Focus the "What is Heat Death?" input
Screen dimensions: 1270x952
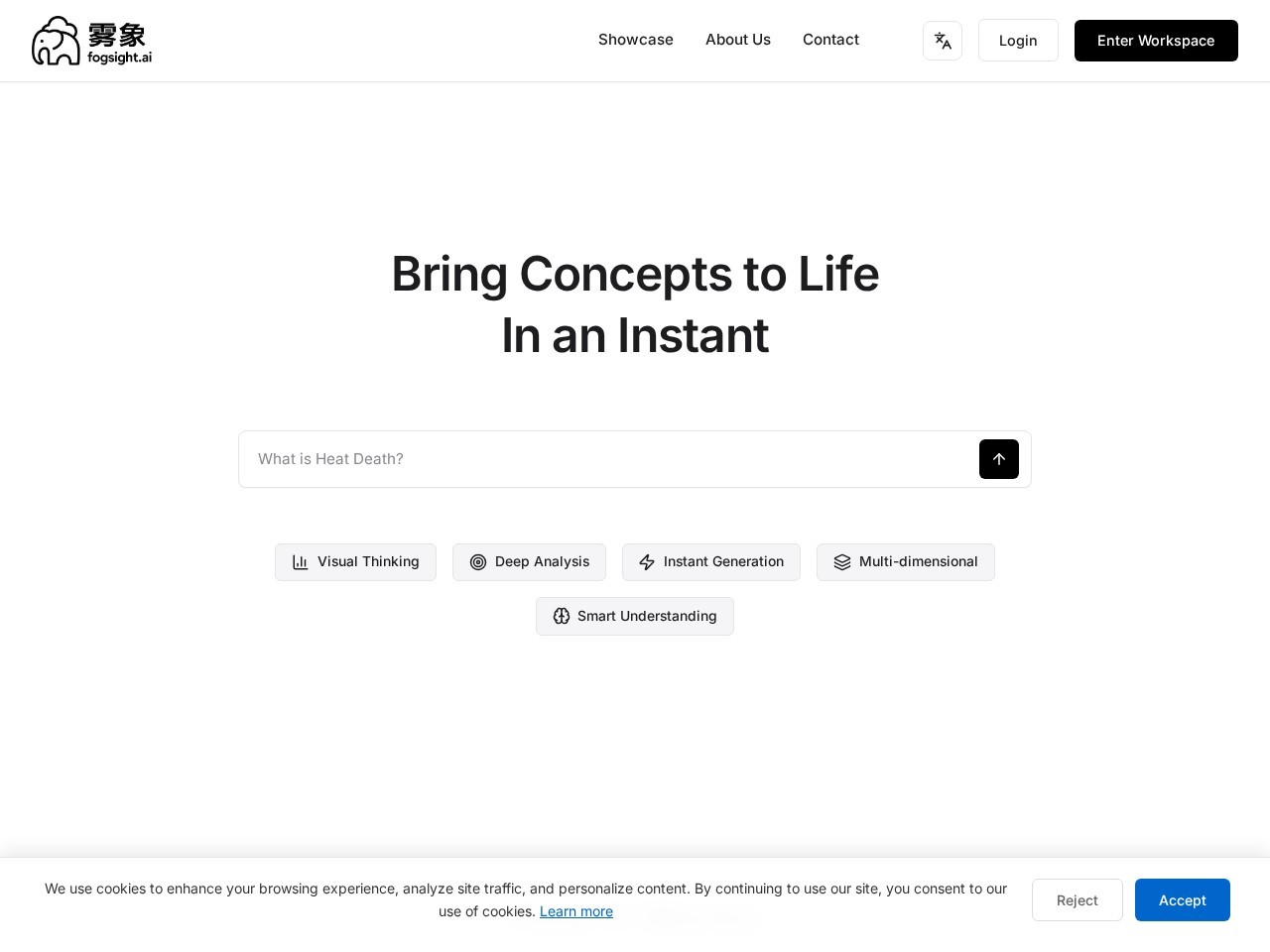[x=605, y=459]
